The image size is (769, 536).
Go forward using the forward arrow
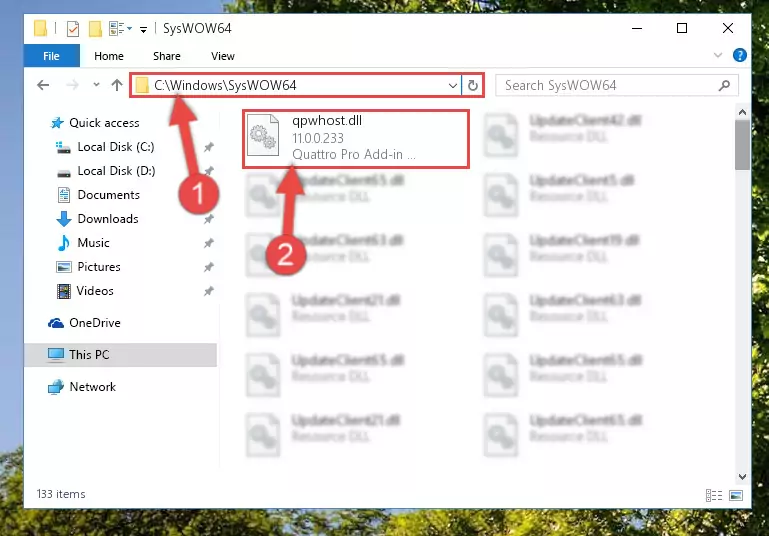tap(72, 85)
